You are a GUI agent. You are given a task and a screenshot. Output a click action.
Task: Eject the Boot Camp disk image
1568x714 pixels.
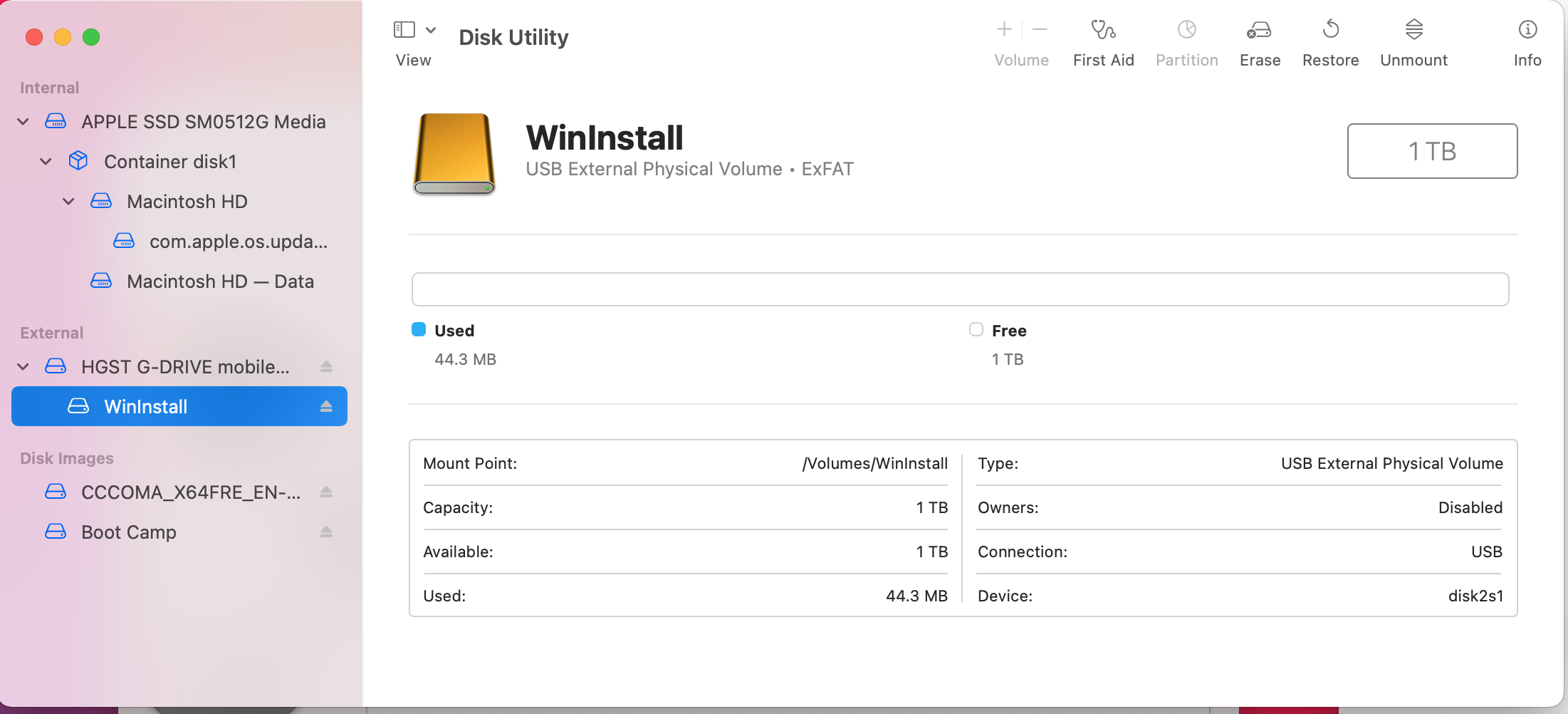(x=327, y=532)
